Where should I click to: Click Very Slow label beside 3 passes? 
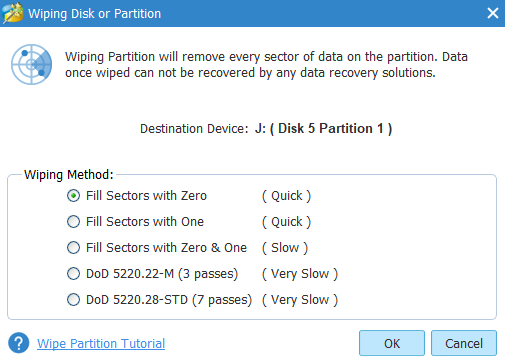tap(300, 274)
